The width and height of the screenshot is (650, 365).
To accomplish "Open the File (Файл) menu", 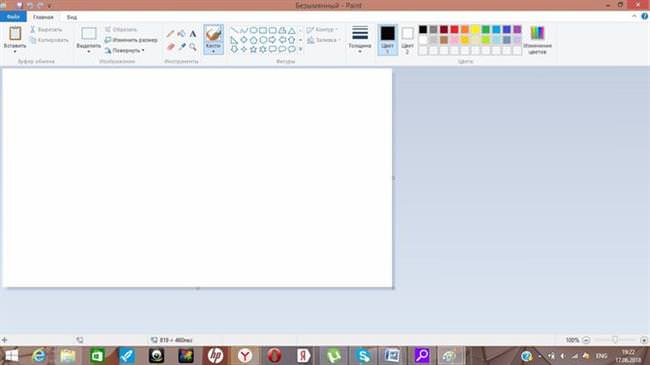I will tap(13, 17).
